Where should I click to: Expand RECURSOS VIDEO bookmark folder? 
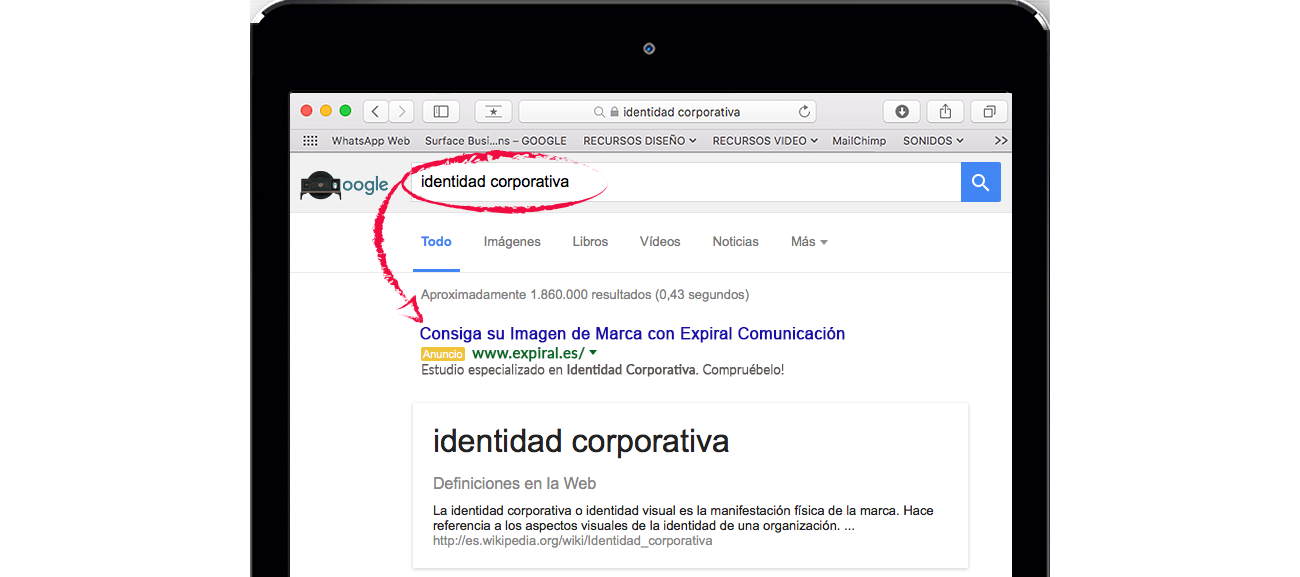pyautogui.click(x=765, y=141)
